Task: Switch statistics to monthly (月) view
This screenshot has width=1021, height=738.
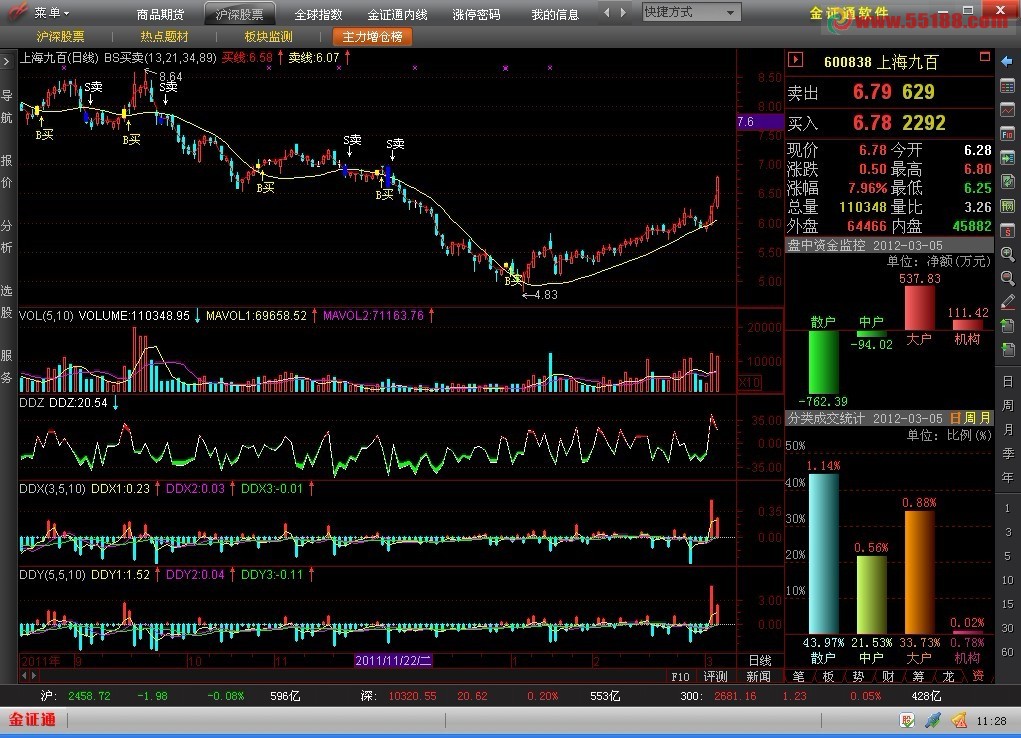Action: 984,418
